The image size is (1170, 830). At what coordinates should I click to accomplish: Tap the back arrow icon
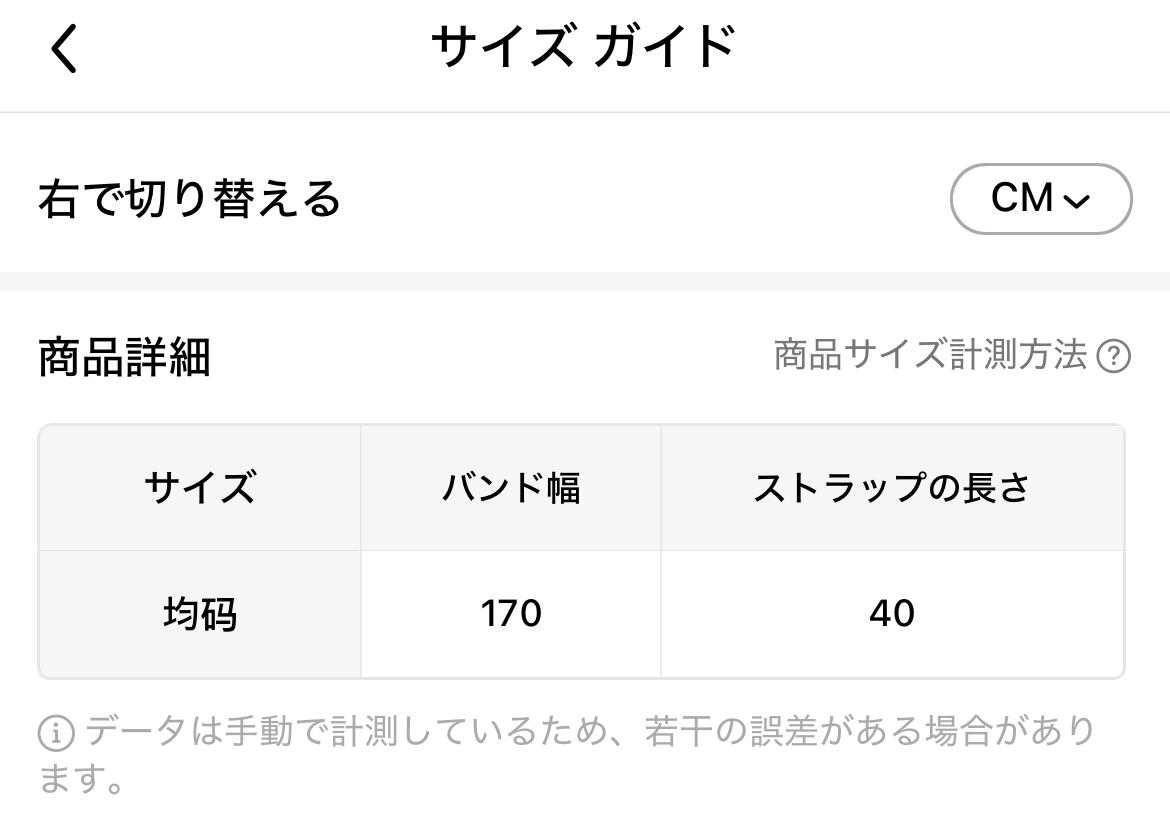pos(64,49)
